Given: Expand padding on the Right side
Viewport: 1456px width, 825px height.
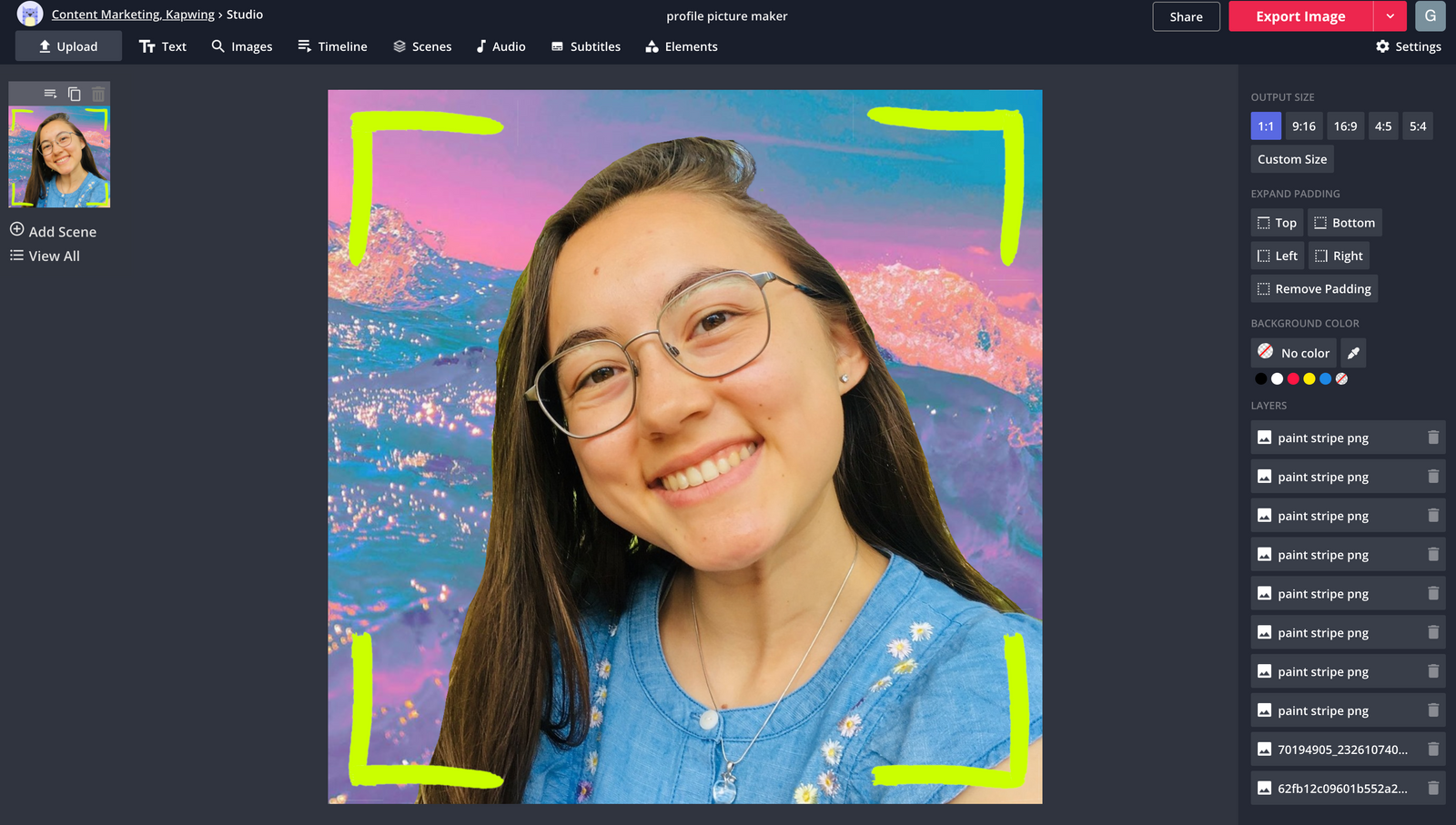Looking at the screenshot, I should 1339,256.
